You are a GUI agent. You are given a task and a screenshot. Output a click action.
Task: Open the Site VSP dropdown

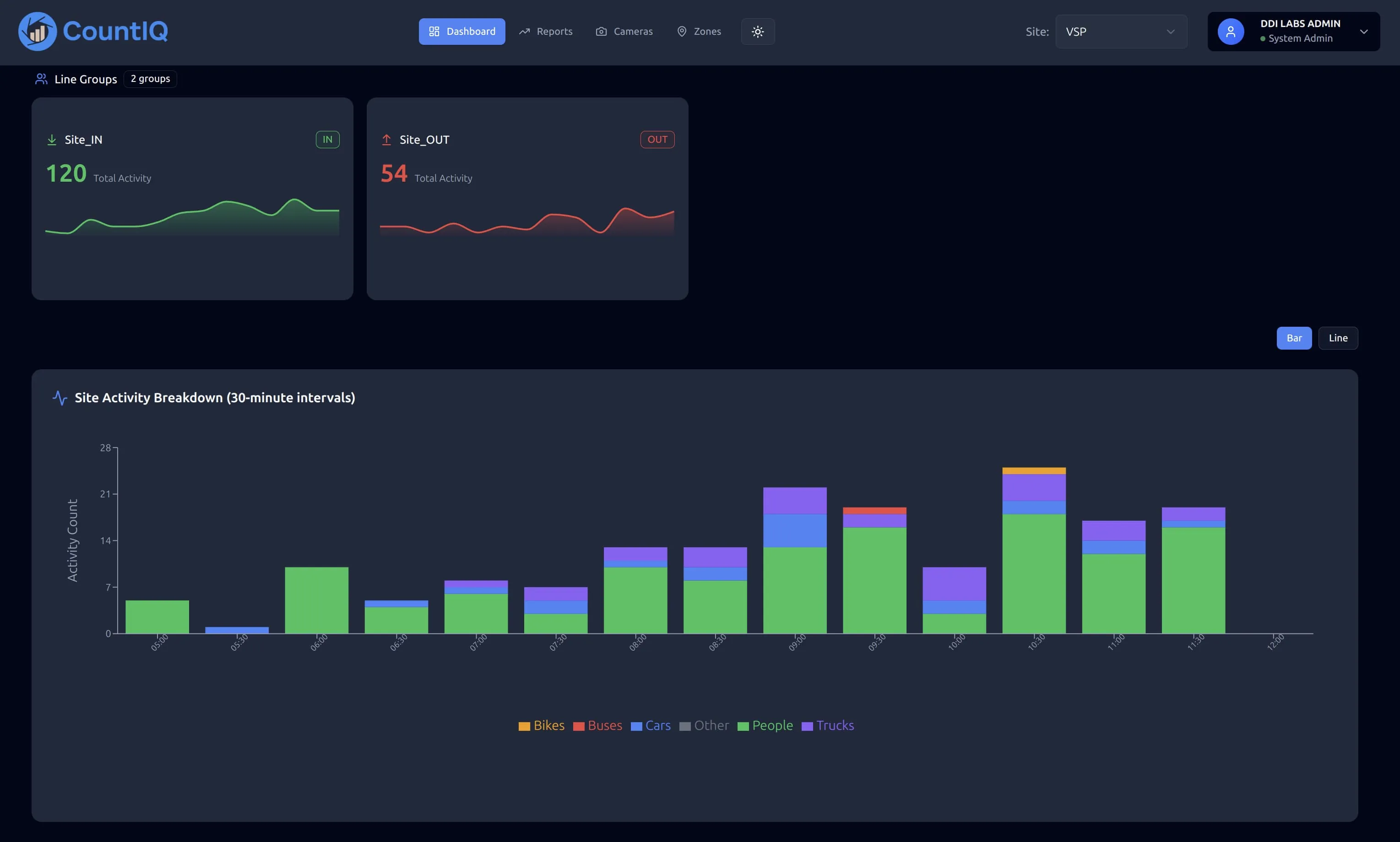click(1121, 31)
